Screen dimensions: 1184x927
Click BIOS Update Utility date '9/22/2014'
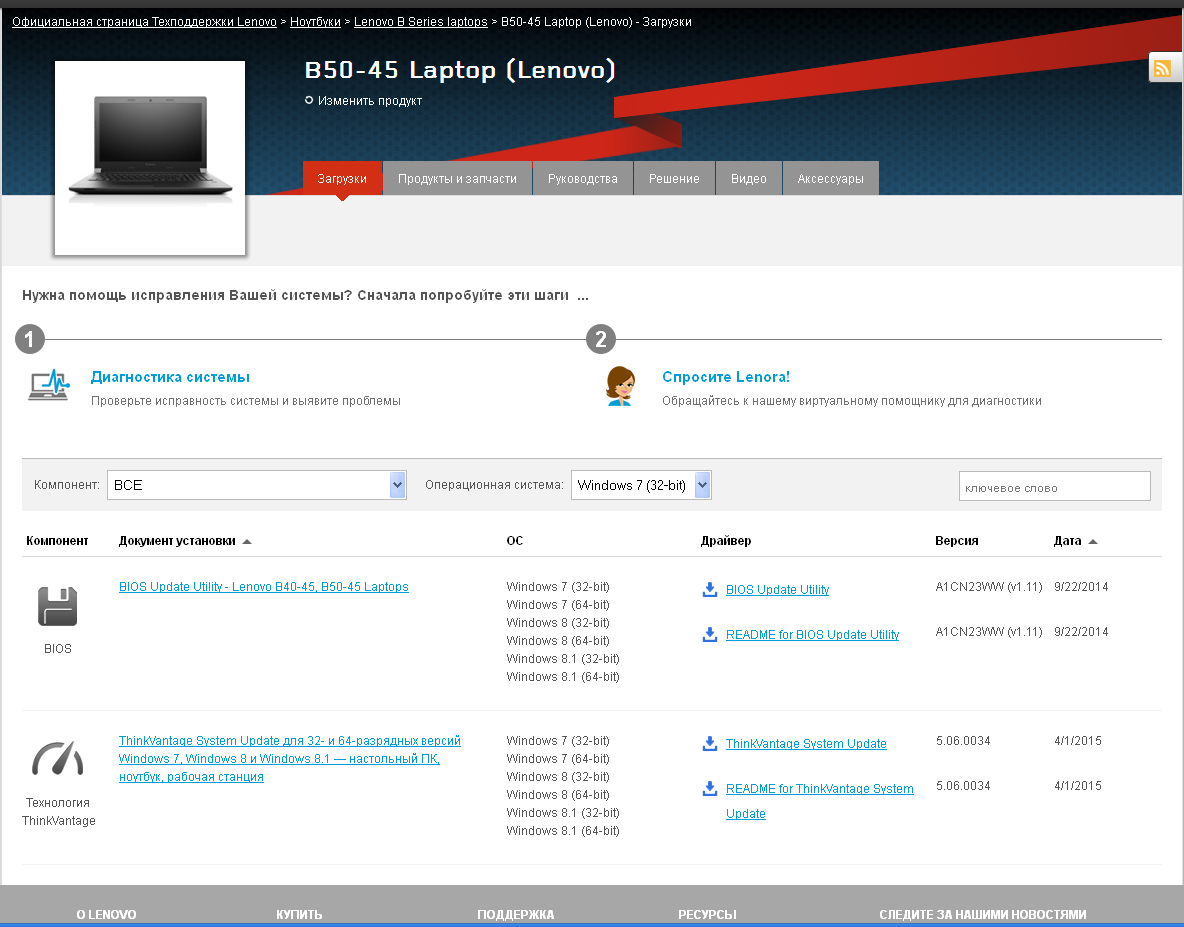click(x=1081, y=587)
